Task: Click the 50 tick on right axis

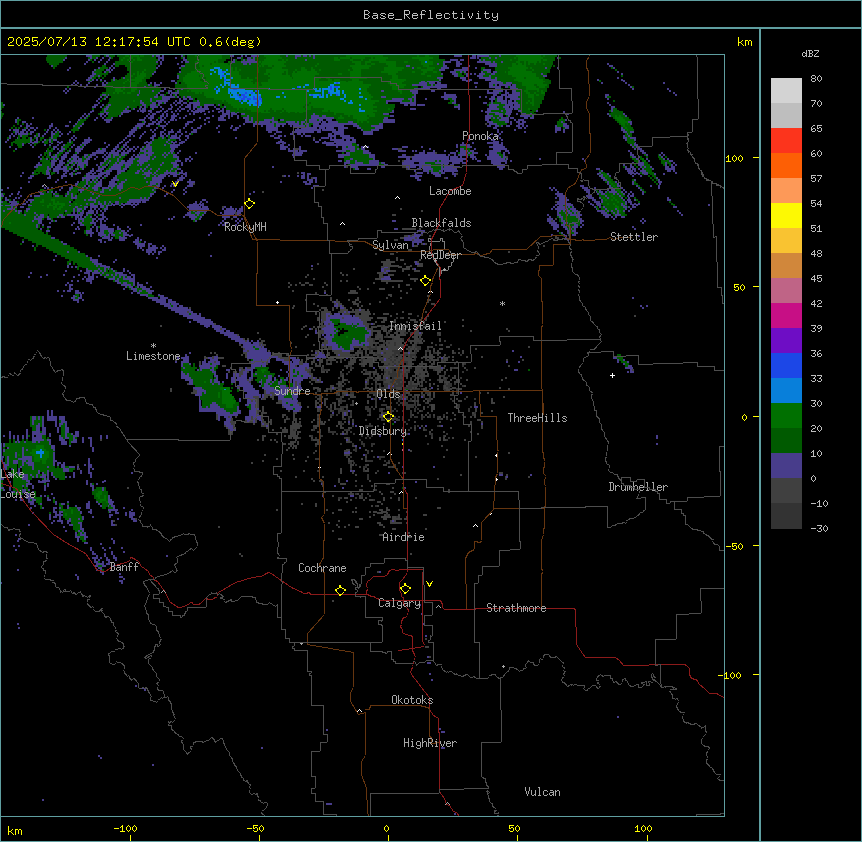Action: [x=739, y=287]
